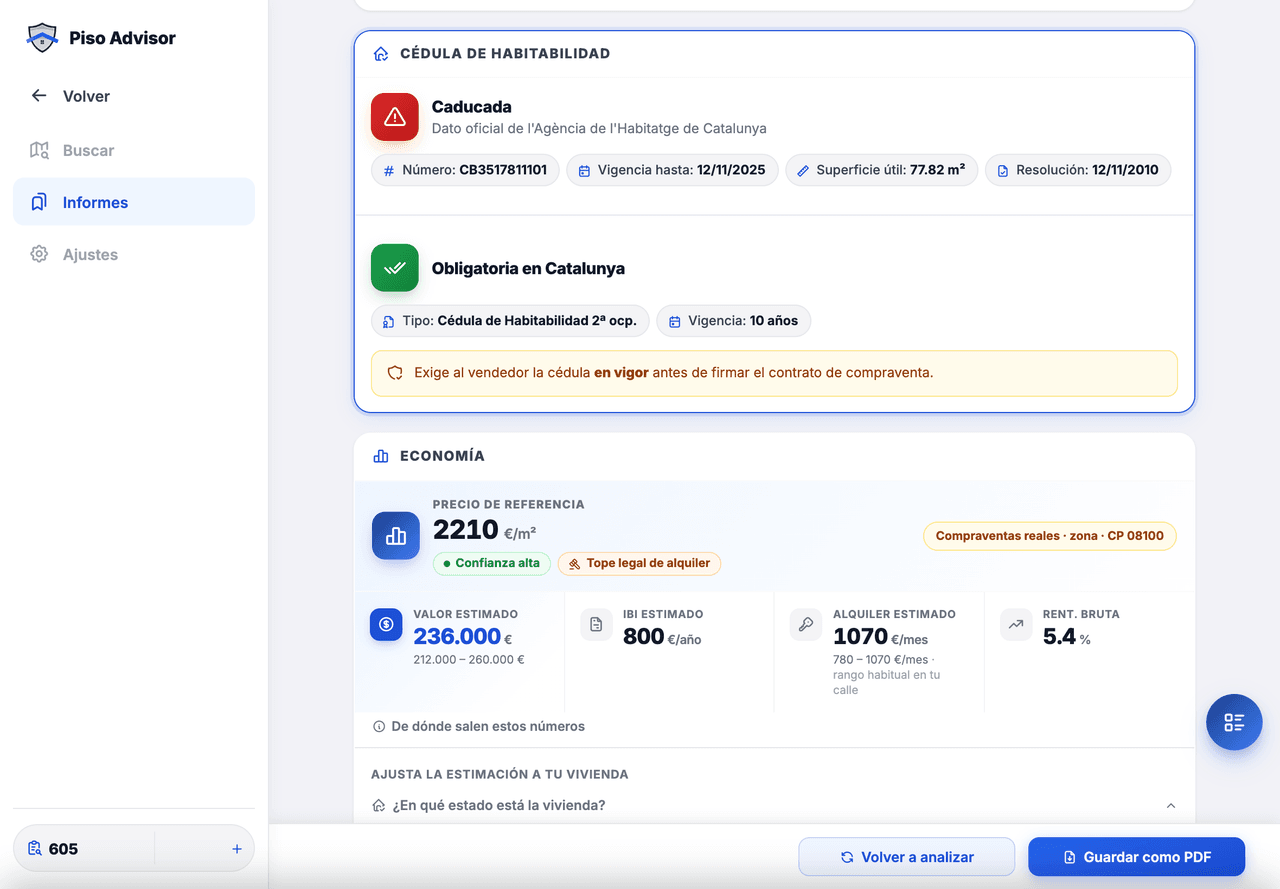Click the bar chart icon in Economía header
This screenshot has width=1280, height=889.
point(381,456)
